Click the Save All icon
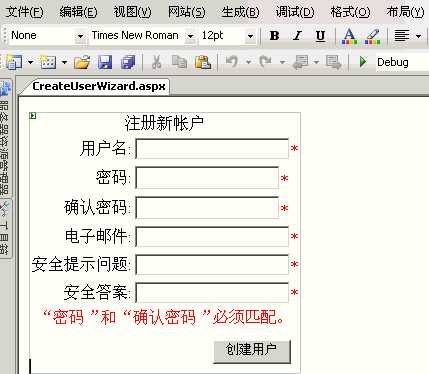Screen dimensions: 429x374 [128, 62]
